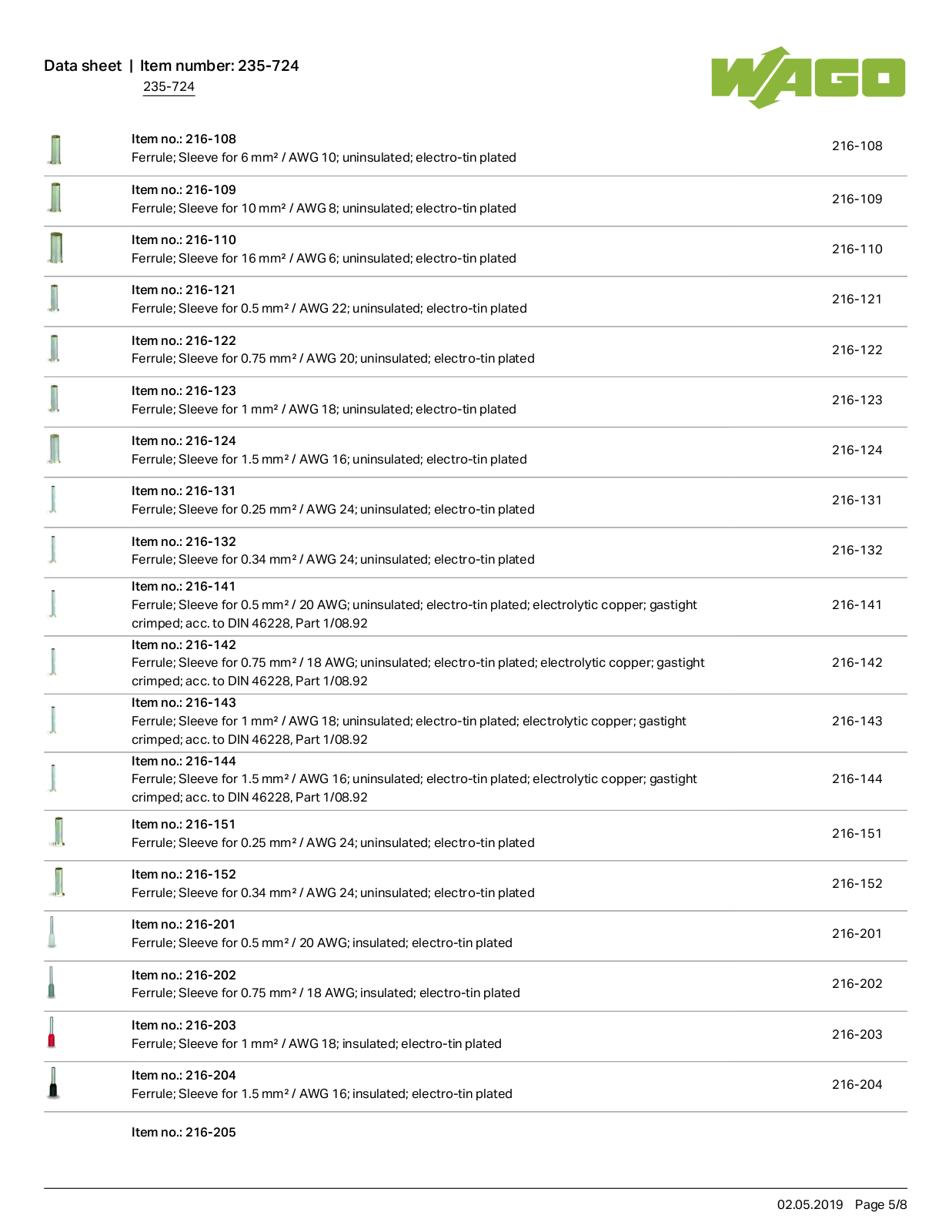Select the 216-151 ferrule thumbnail
Screen dimensions: 952x1232
point(58,832)
